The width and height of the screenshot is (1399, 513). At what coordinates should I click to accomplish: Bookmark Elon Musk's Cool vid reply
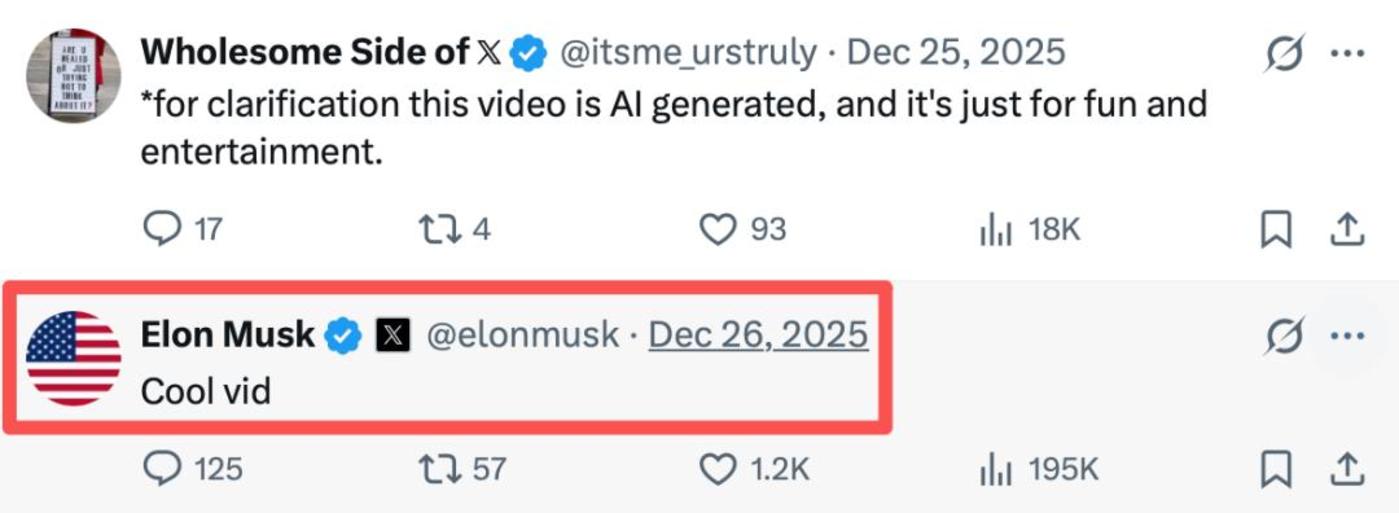[x=1275, y=468]
